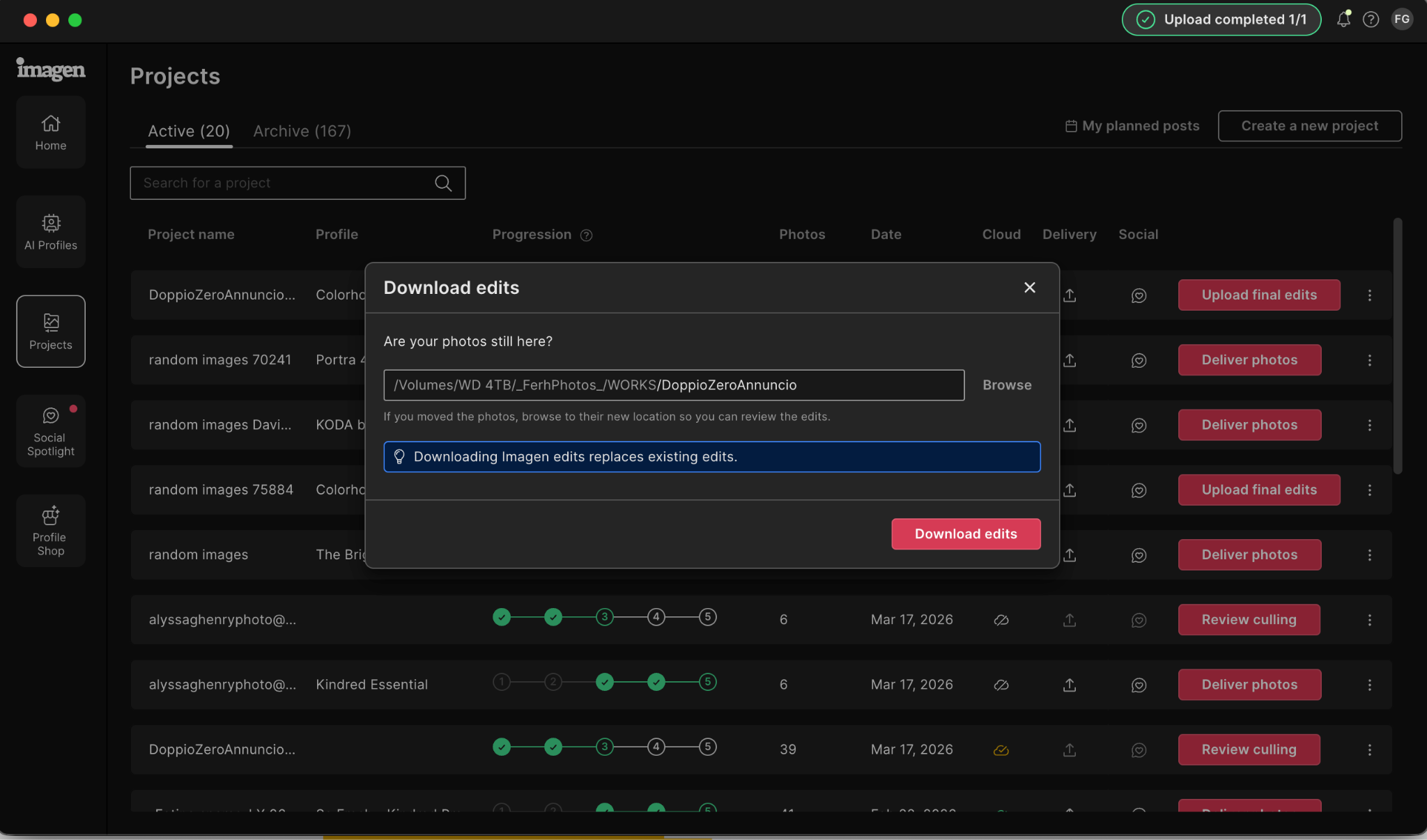Select the random images 75884 project name
The image size is (1427, 840).
point(221,490)
